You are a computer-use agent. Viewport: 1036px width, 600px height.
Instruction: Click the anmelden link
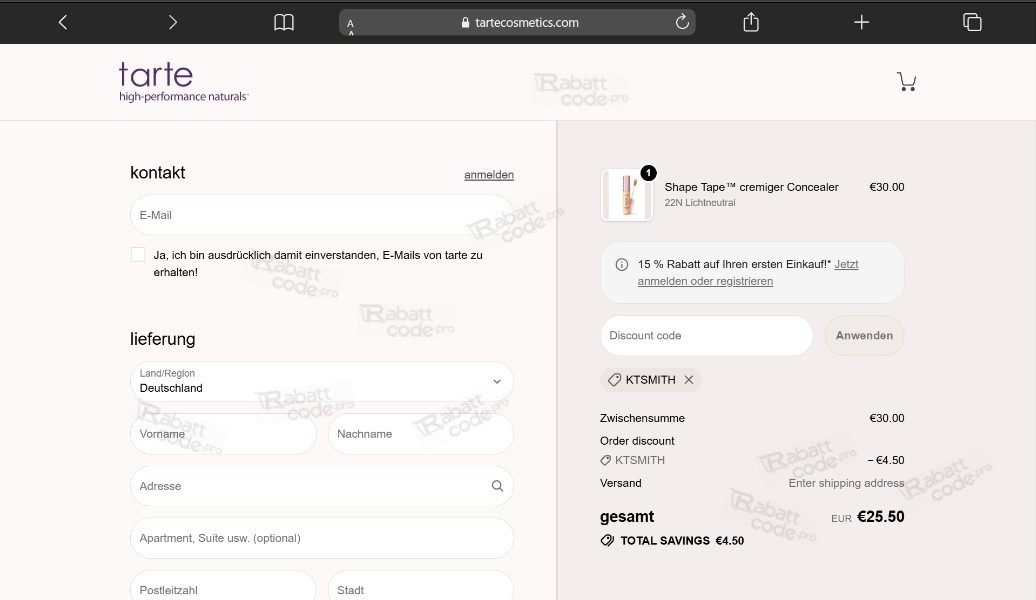(x=488, y=175)
